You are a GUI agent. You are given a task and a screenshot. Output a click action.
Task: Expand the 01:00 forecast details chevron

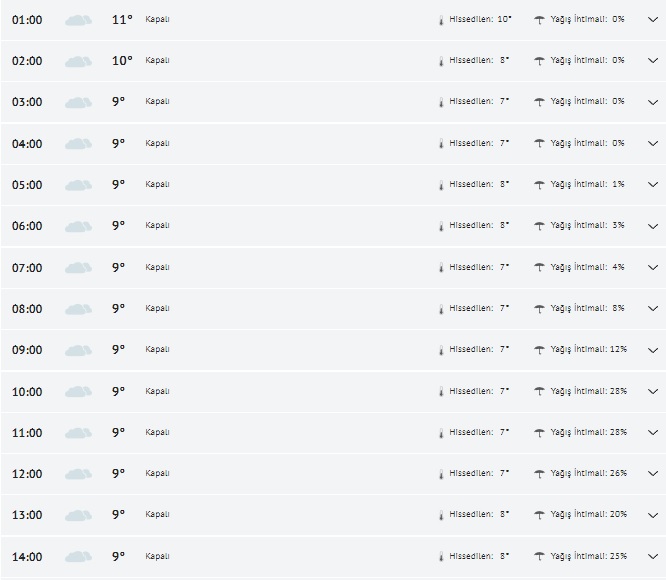click(x=653, y=19)
